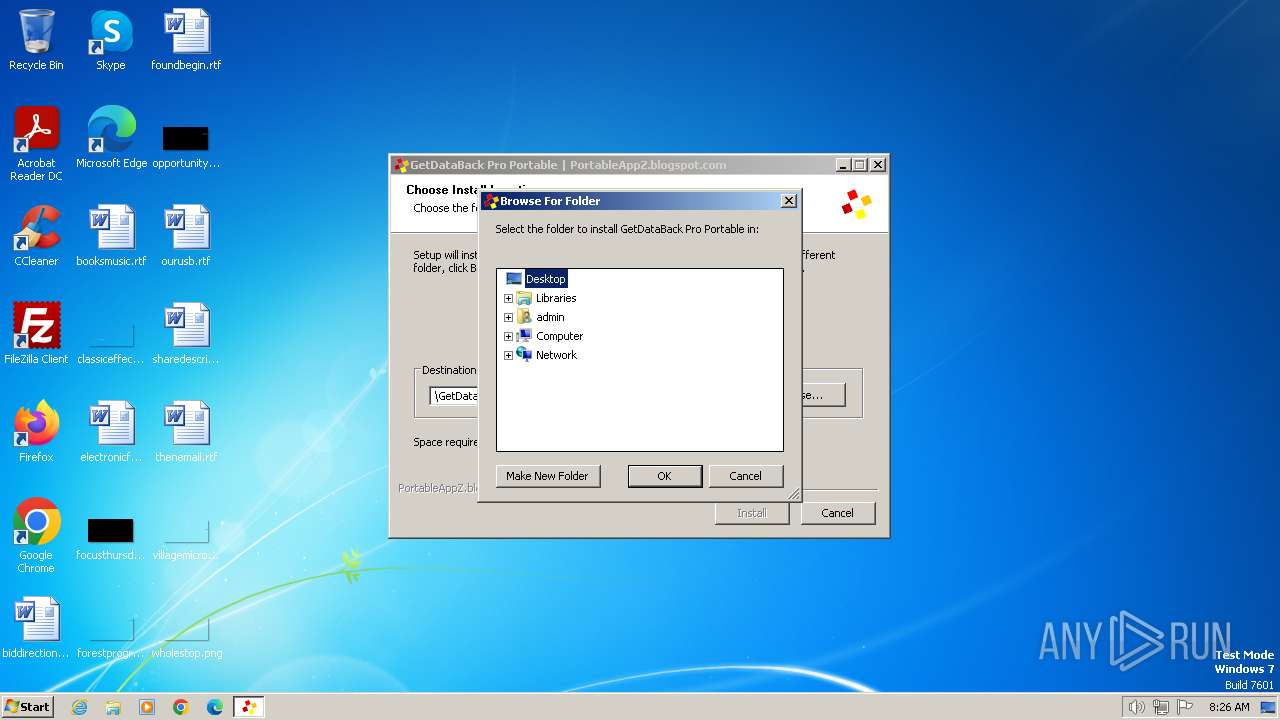Click the Browse For Folder resize grip
1280x720 pixels.
click(793, 494)
